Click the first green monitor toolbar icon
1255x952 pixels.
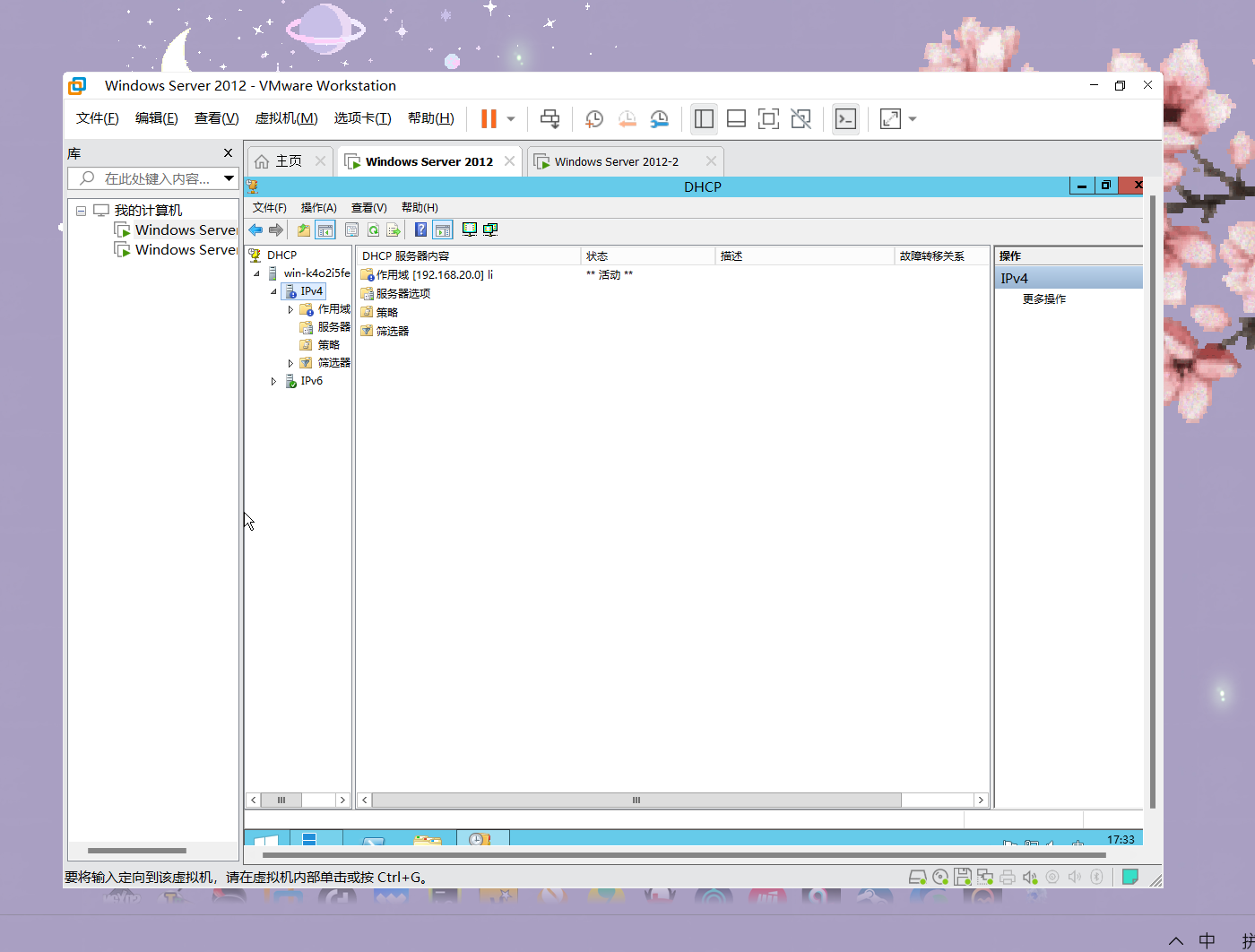(x=469, y=229)
